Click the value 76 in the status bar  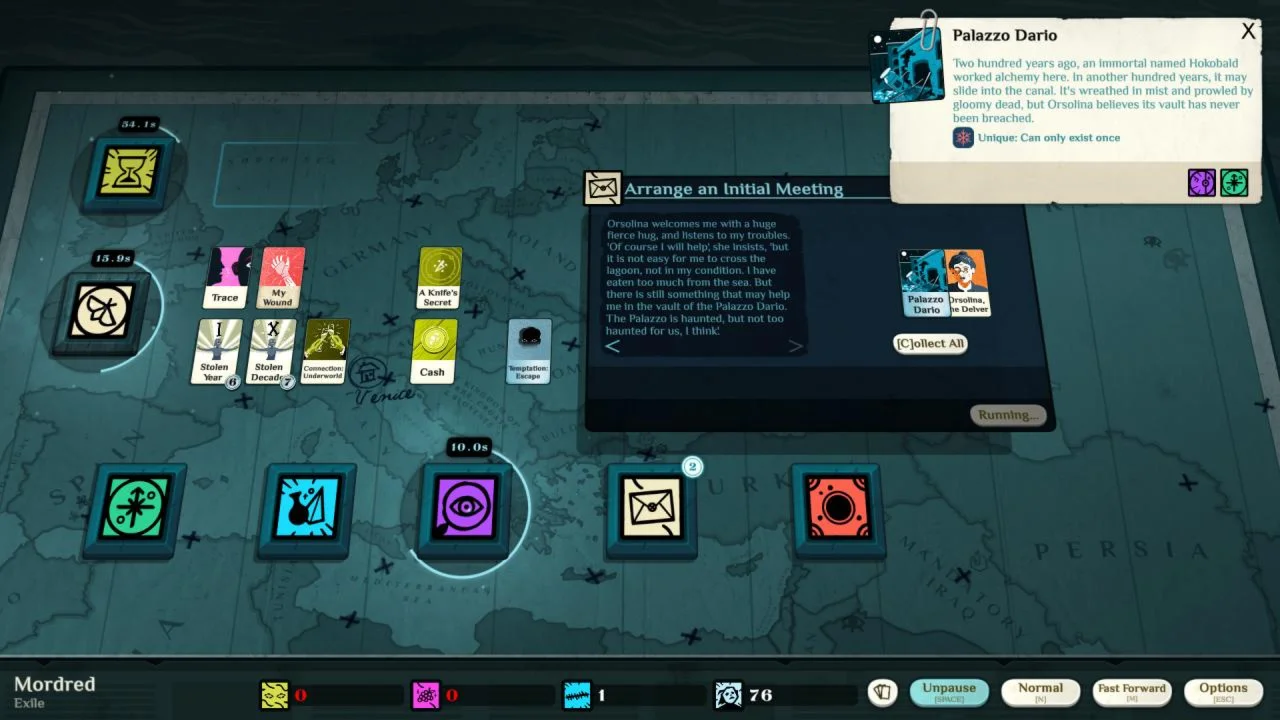tap(760, 695)
